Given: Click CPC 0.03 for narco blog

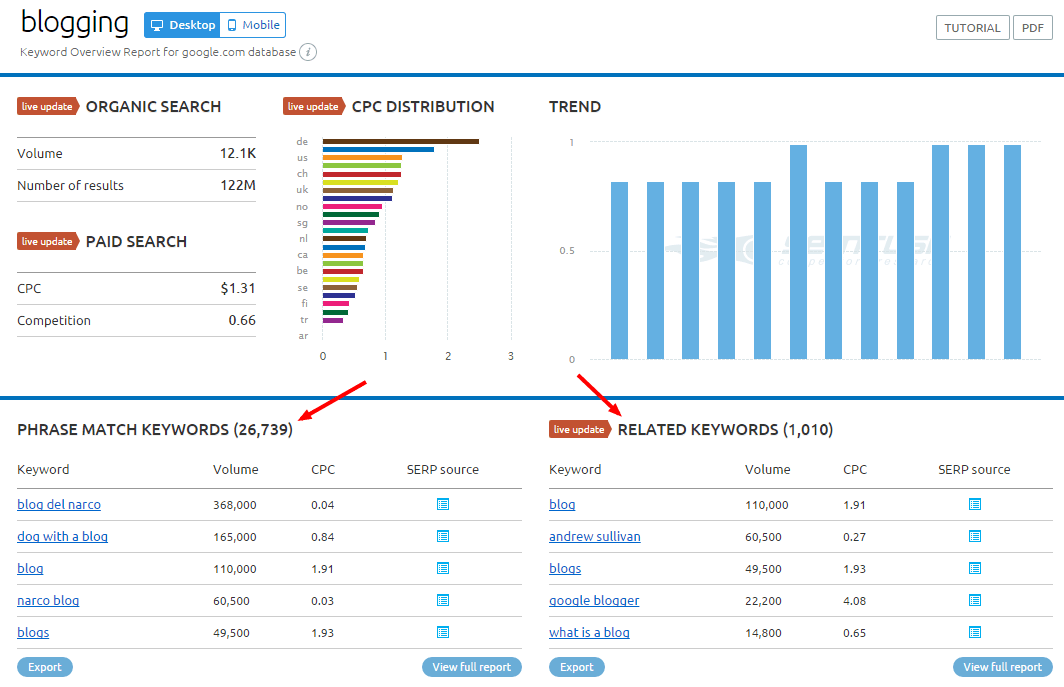Looking at the screenshot, I should (322, 601).
